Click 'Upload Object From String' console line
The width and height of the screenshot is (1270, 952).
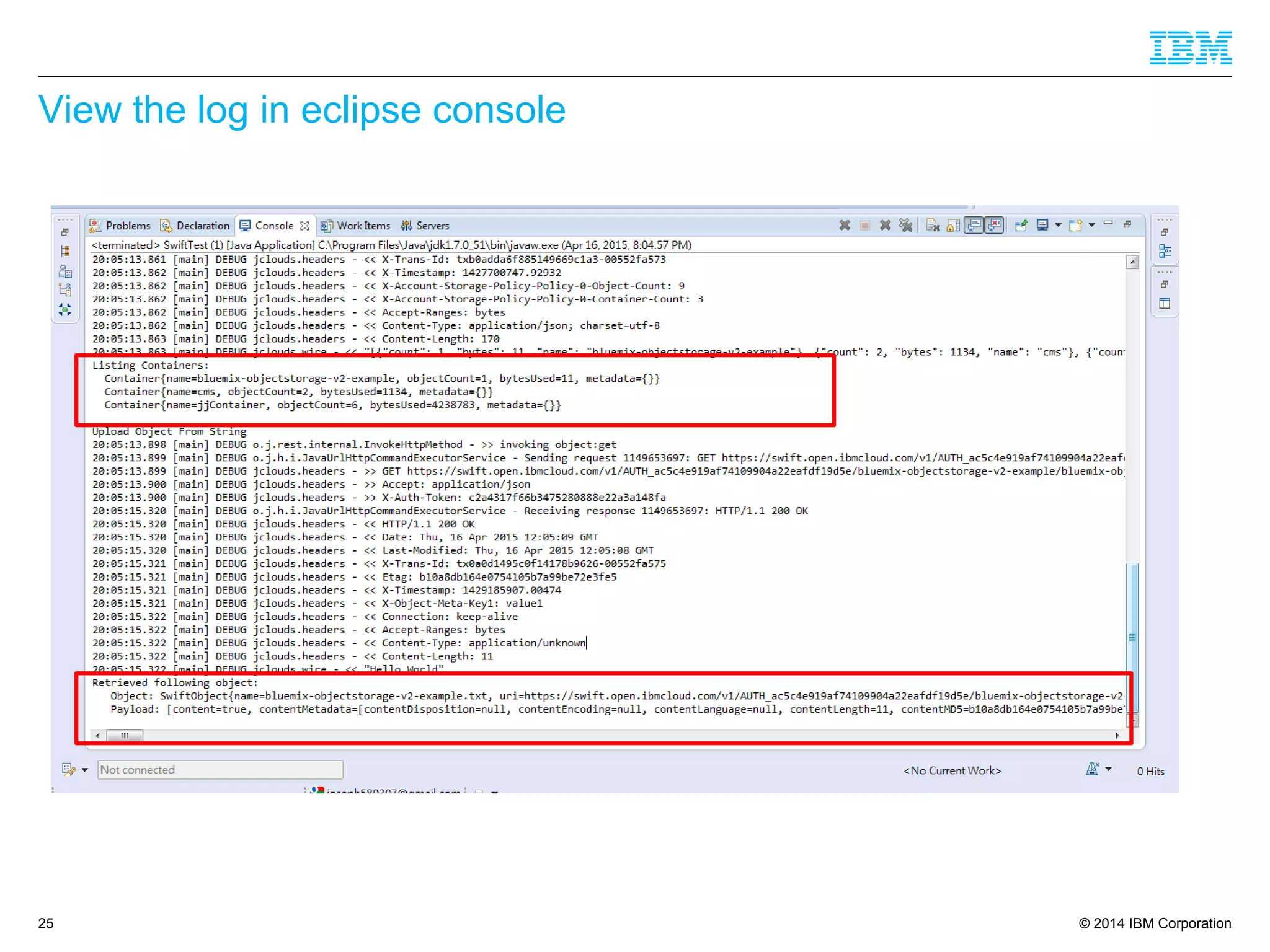(169, 431)
